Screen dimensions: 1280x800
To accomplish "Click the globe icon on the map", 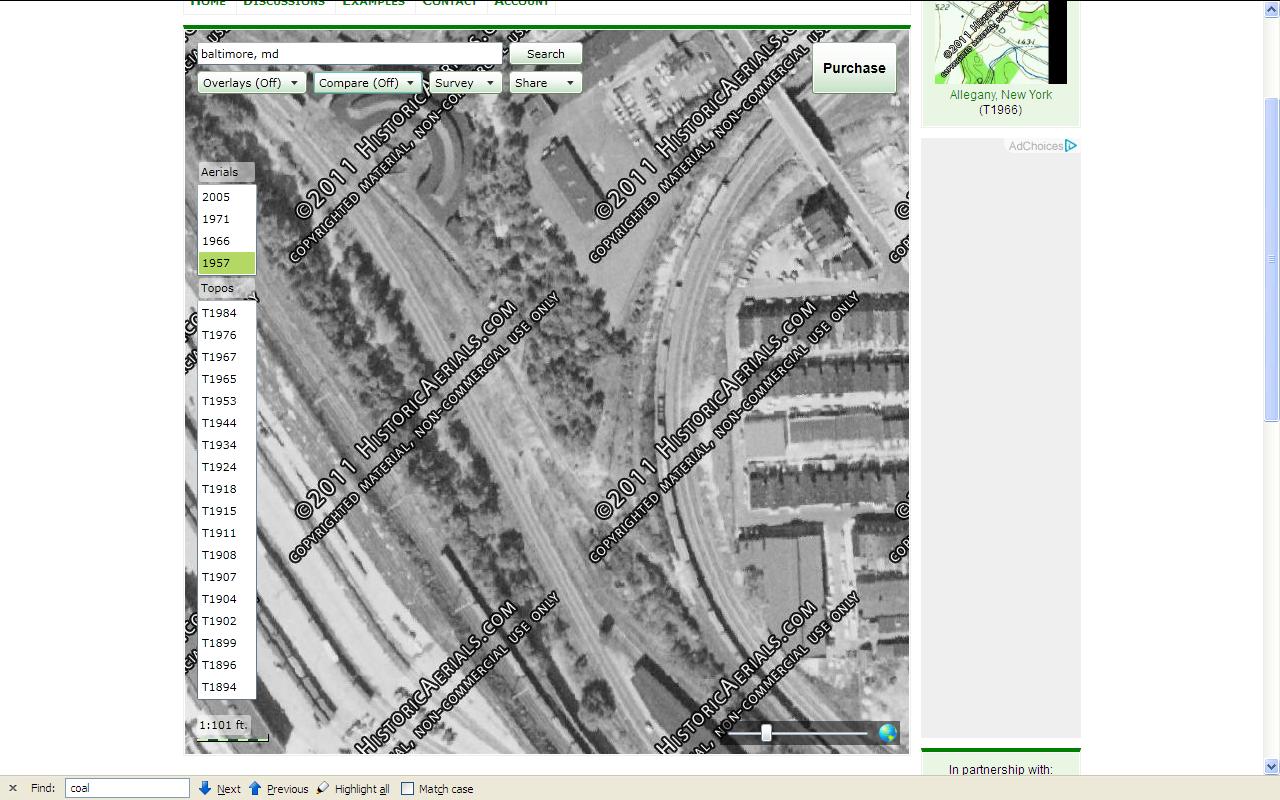I will point(887,733).
